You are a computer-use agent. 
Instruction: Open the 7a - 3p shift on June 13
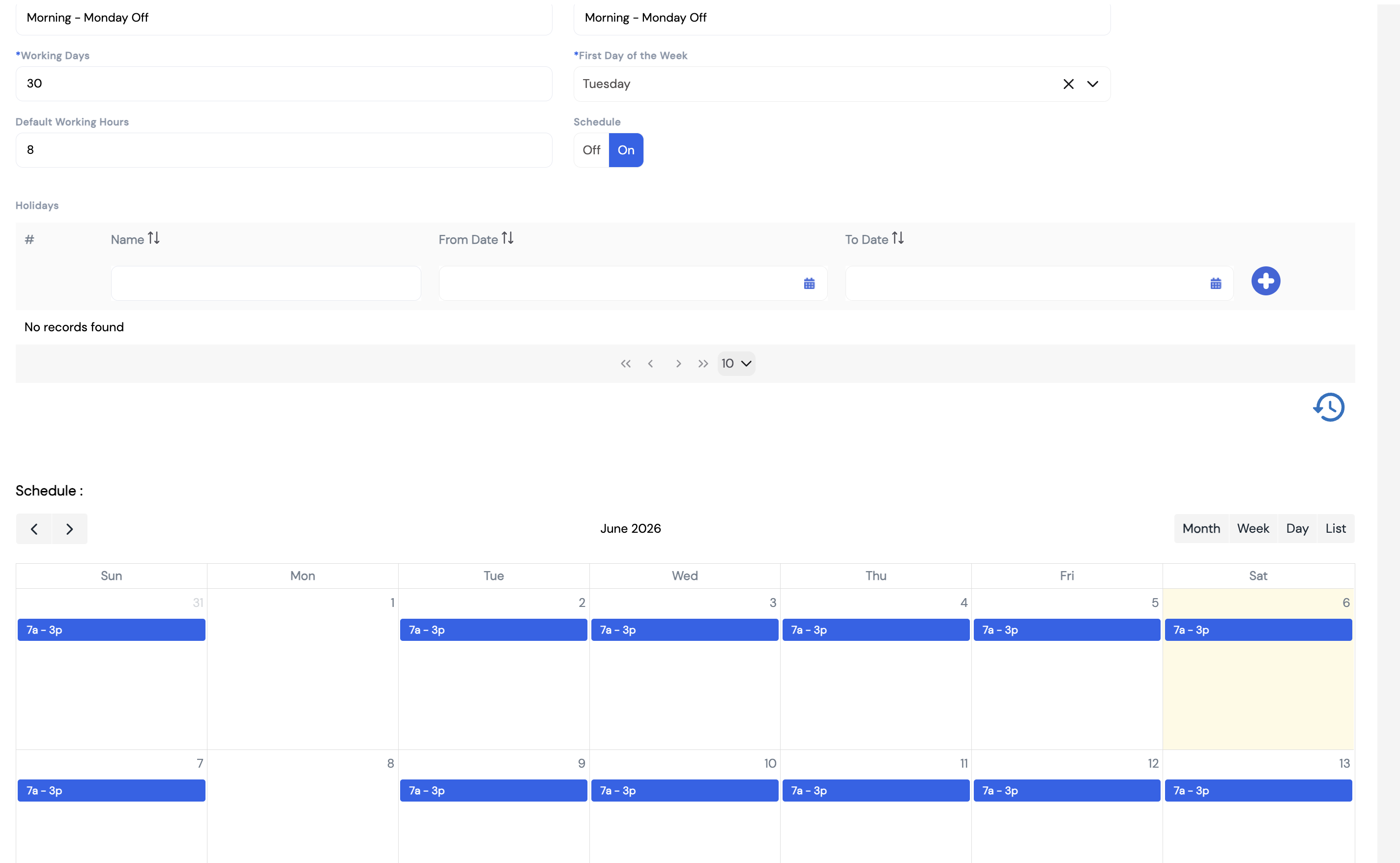click(x=1258, y=791)
